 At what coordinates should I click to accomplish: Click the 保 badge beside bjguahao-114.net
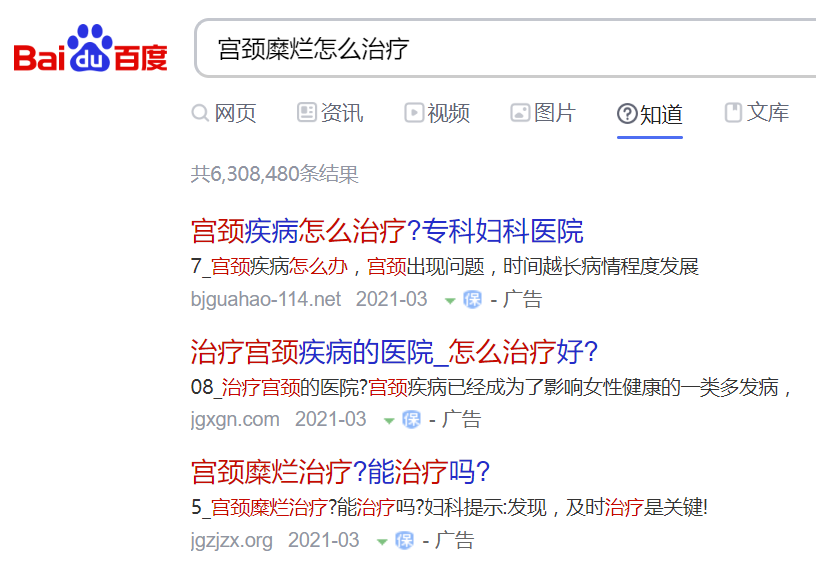coord(473,299)
